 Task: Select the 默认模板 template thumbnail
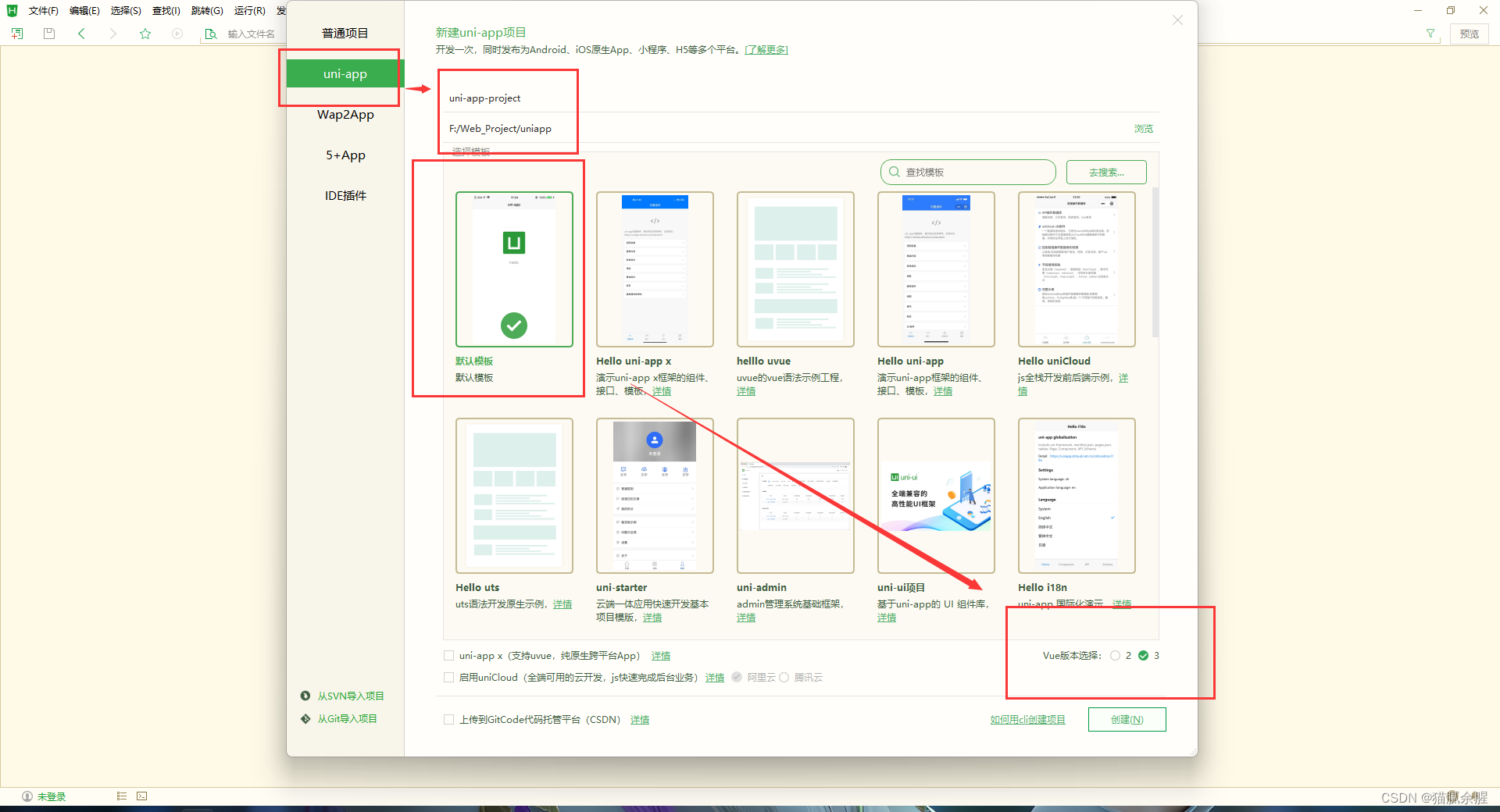pos(514,269)
